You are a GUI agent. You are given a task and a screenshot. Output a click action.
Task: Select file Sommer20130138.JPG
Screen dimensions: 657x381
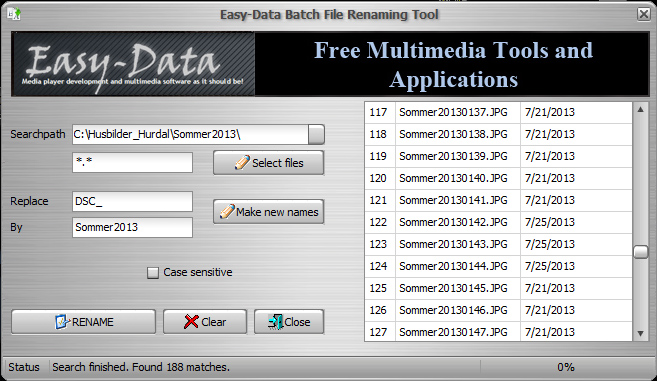tap(453, 134)
